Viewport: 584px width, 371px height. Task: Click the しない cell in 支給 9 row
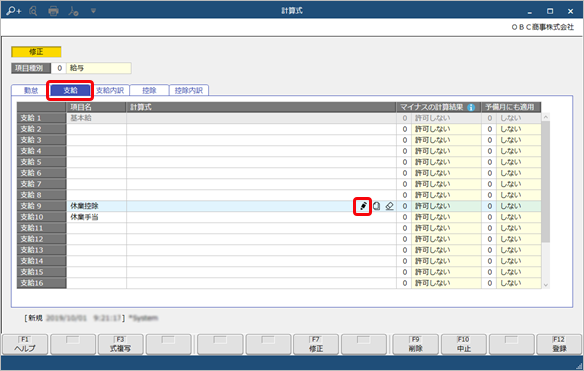tap(519, 206)
